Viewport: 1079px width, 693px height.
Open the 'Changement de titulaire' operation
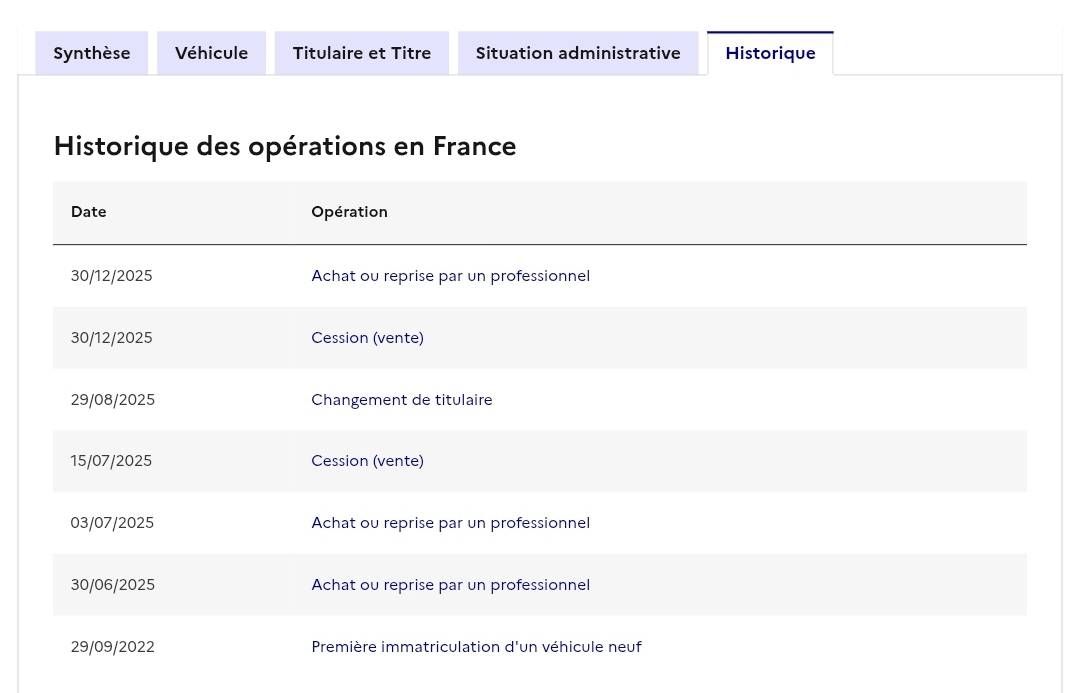pyautogui.click(x=401, y=400)
